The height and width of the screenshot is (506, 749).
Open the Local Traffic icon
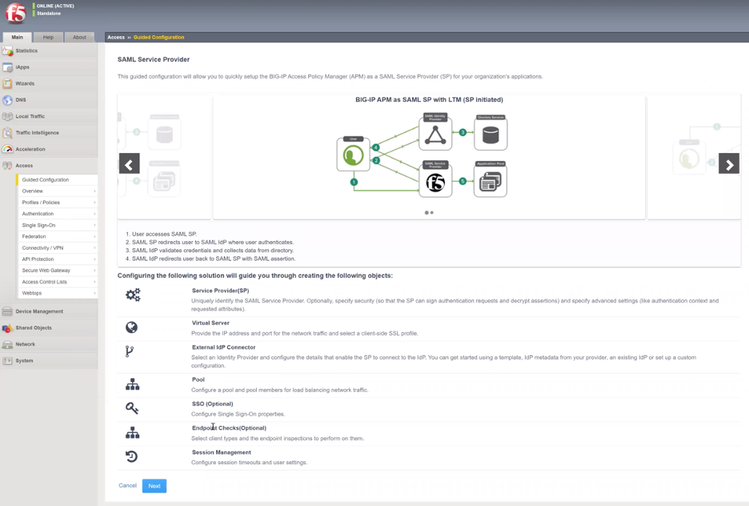click(x=7, y=116)
